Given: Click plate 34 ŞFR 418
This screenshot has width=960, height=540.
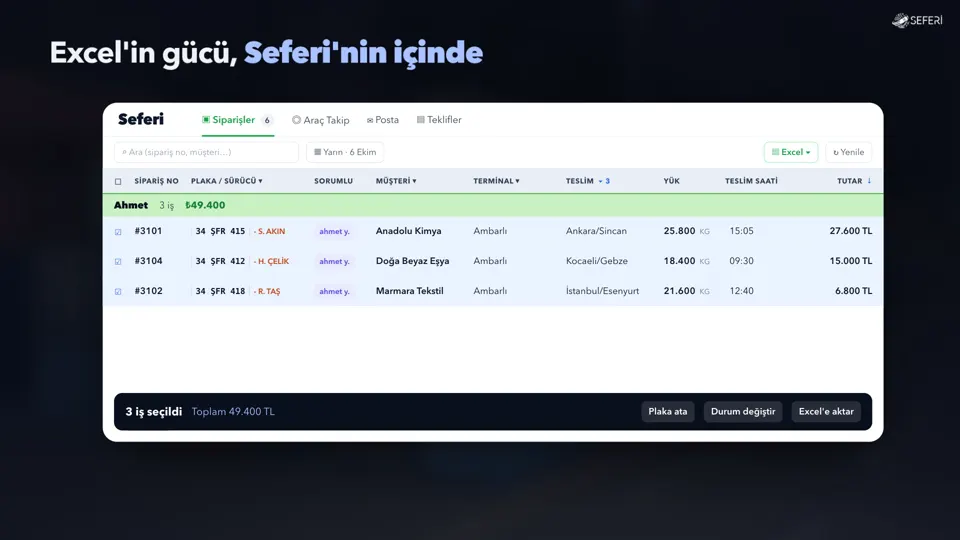Looking at the screenshot, I should coord(220,291).
